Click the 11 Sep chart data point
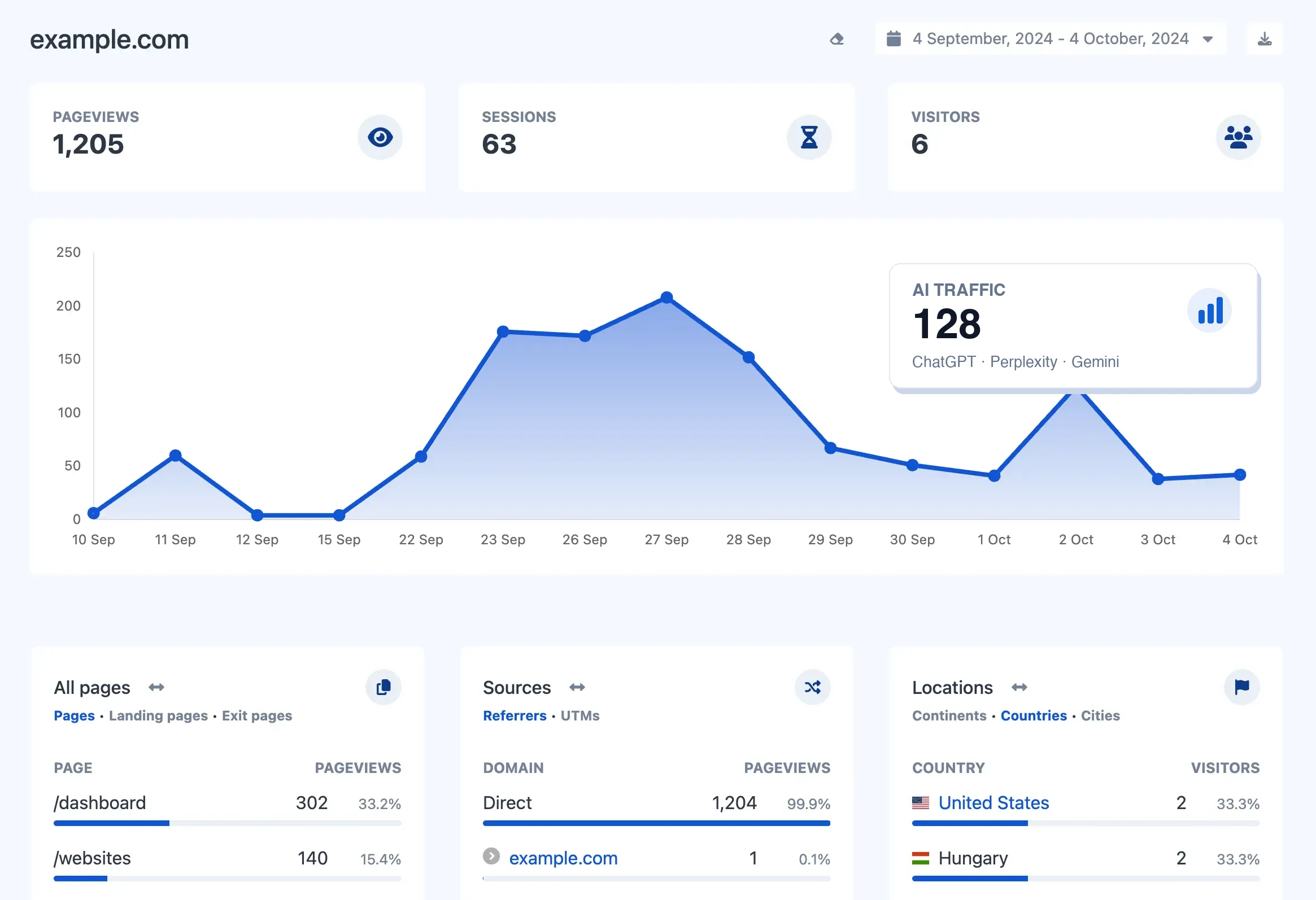1316x900 pixels. (x=176, y=456)
